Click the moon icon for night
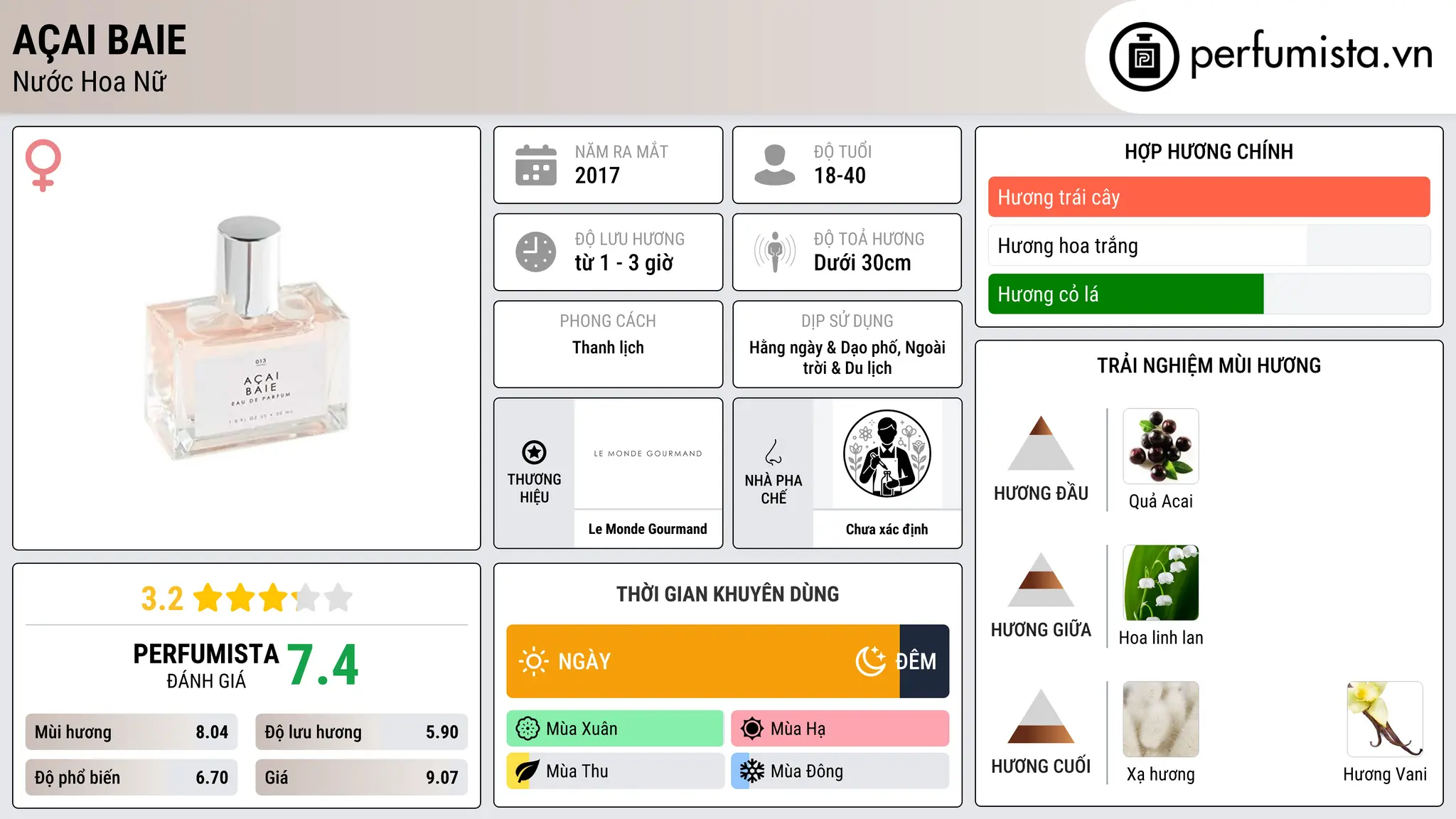The image size is (1456, 819). pos(871,661)
